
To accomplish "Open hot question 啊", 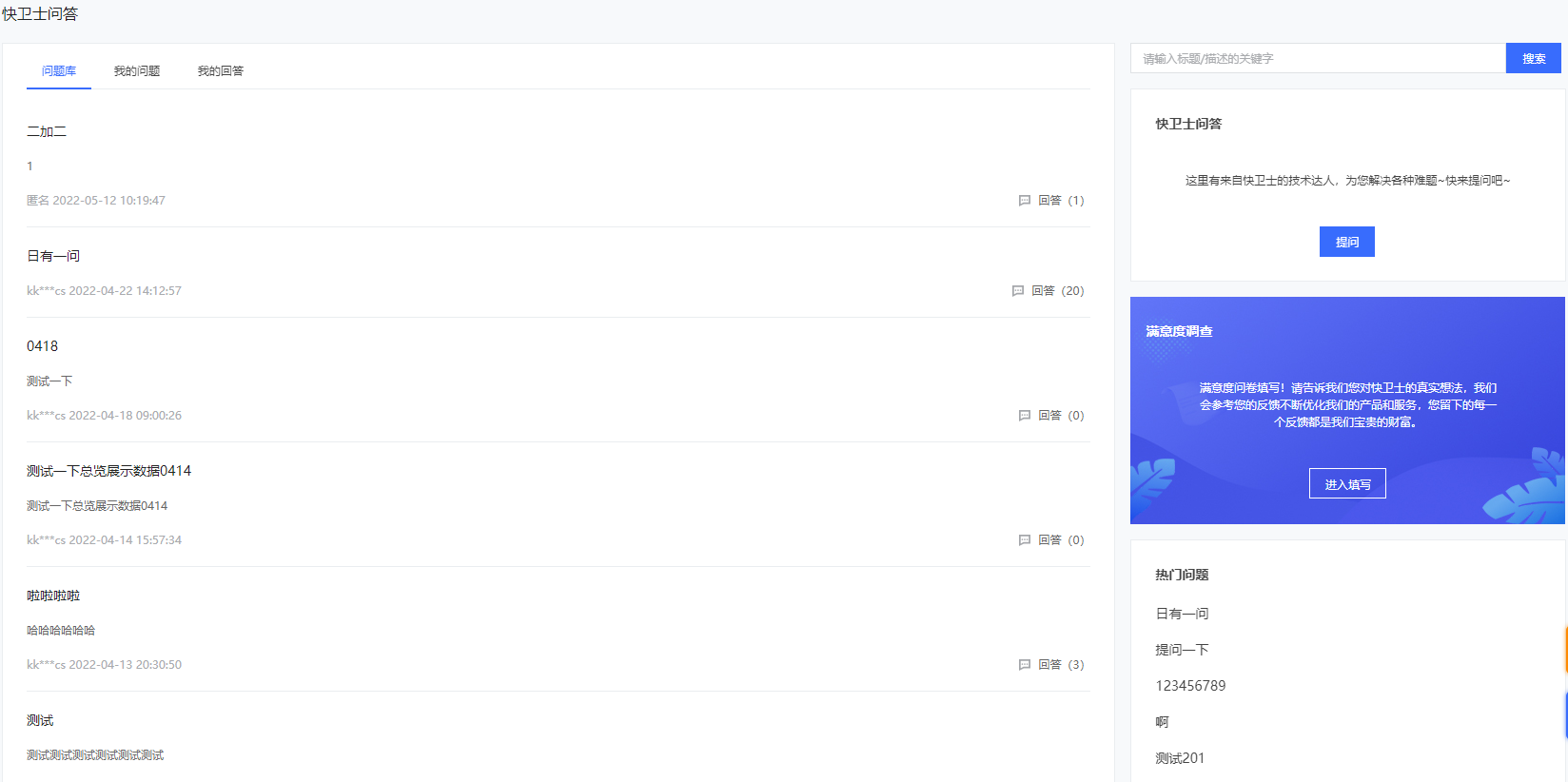I will click(x=1162, y=722).
